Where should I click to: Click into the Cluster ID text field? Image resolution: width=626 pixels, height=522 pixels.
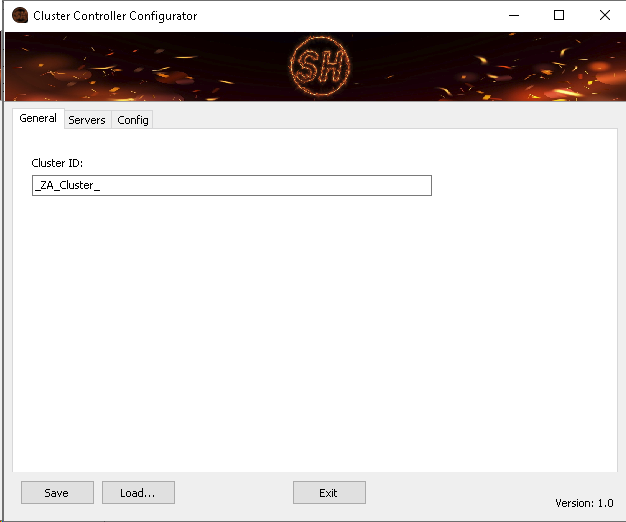[231, 186]
